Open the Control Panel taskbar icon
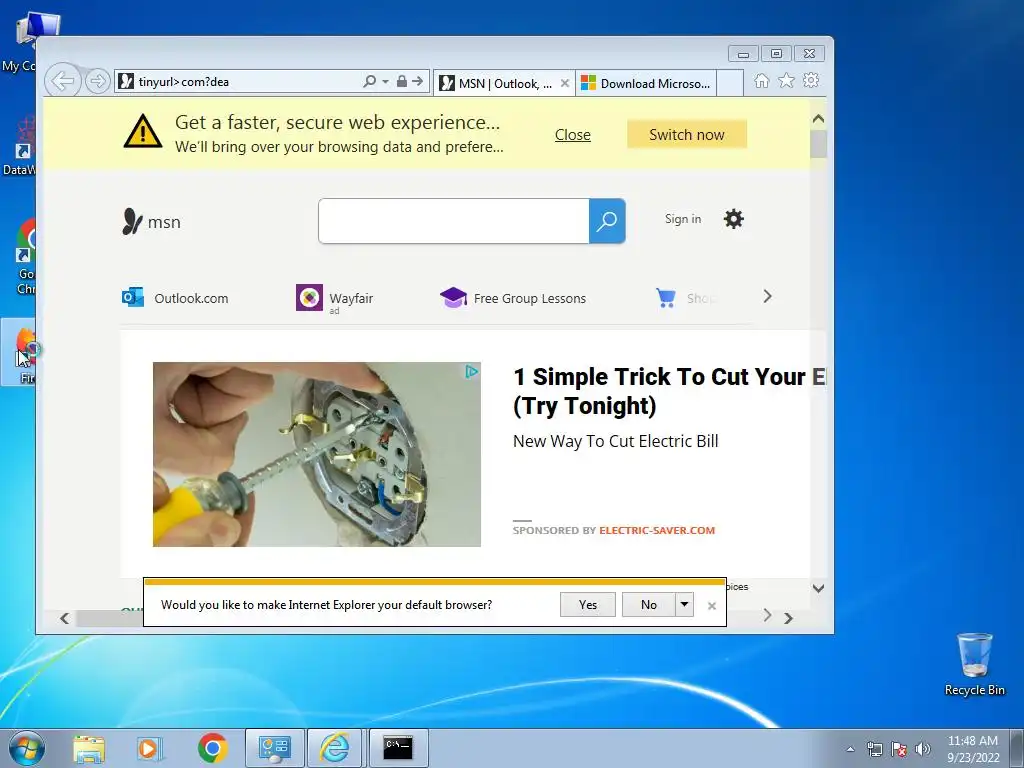Viewport: 1024px width, 768px height. 274,748
